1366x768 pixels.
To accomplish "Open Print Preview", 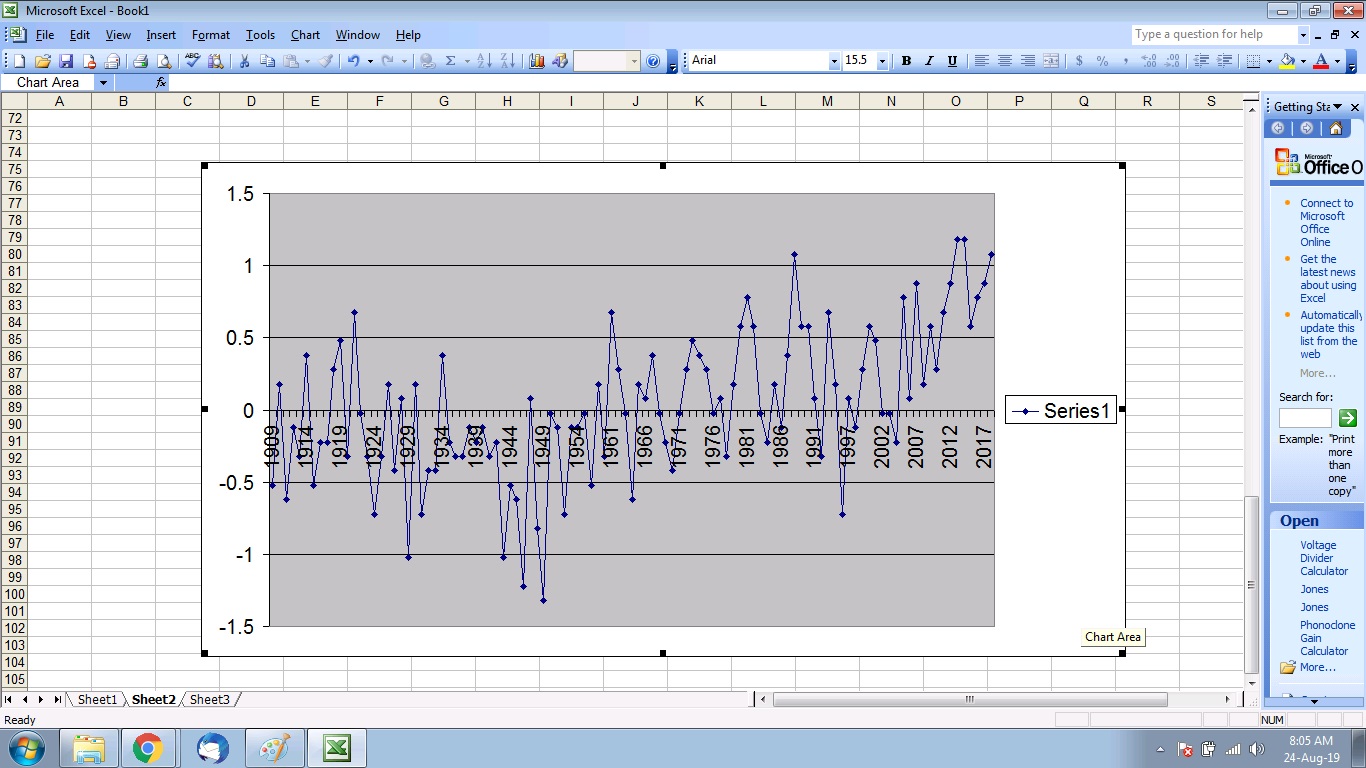I will point(164,61).
